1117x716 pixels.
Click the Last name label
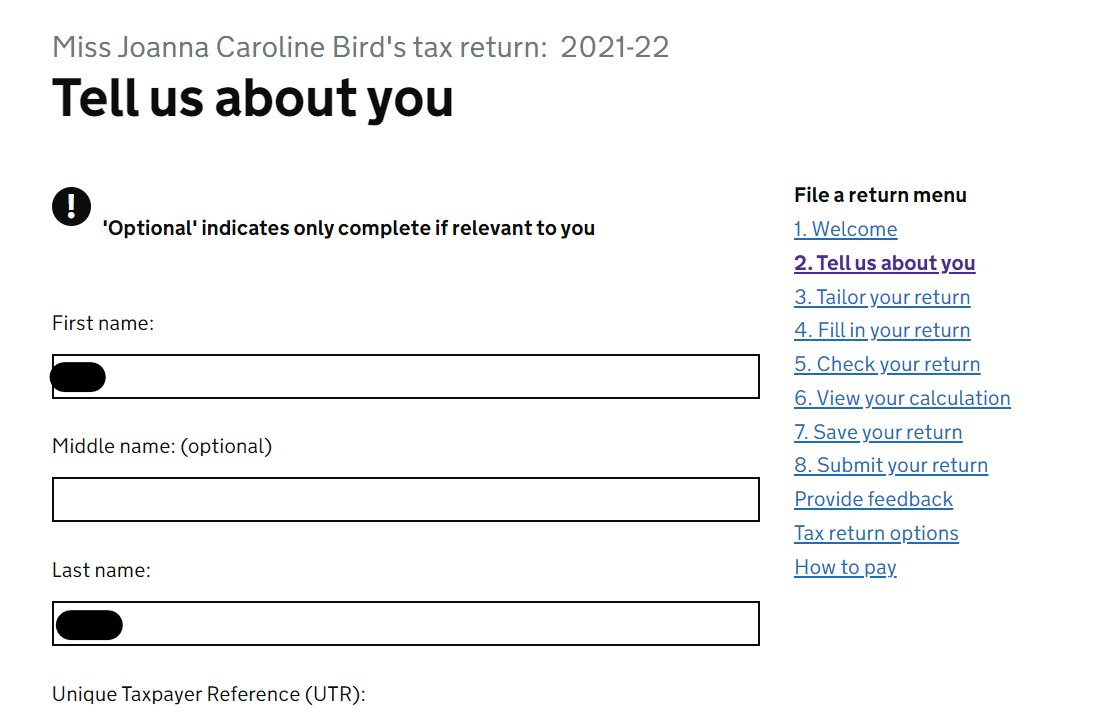pos(101,571)
